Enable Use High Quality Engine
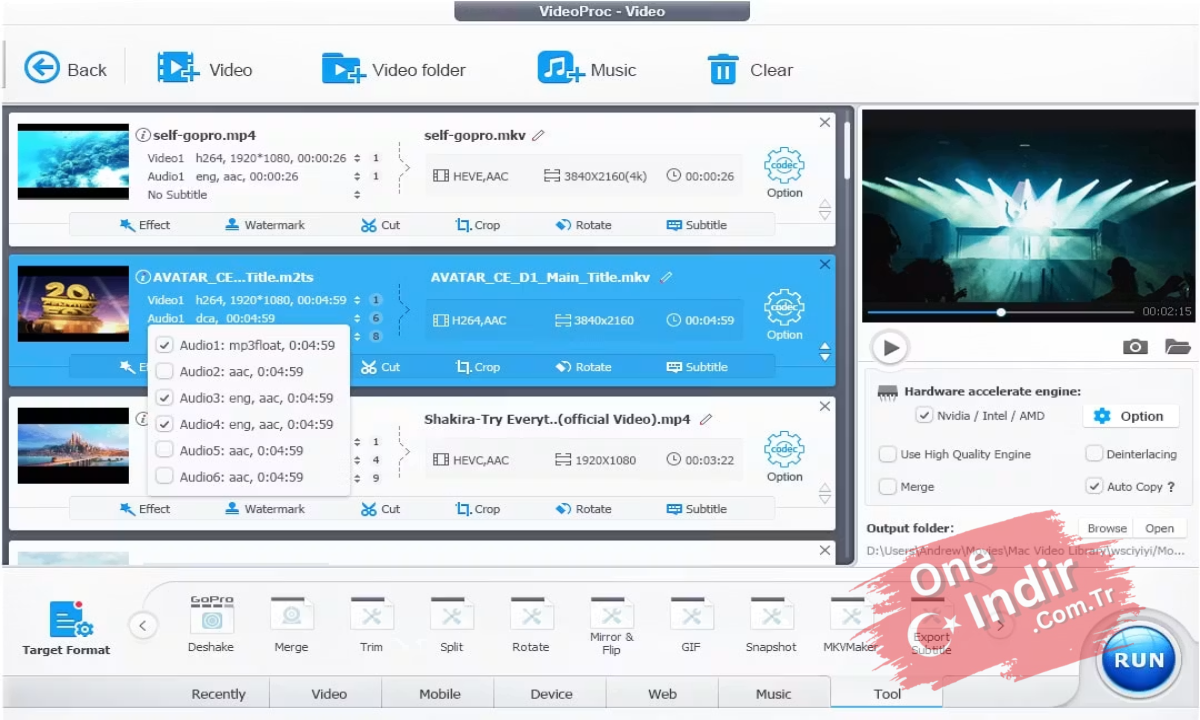Viewport: 1200px width, 720px height. point(887,454)
